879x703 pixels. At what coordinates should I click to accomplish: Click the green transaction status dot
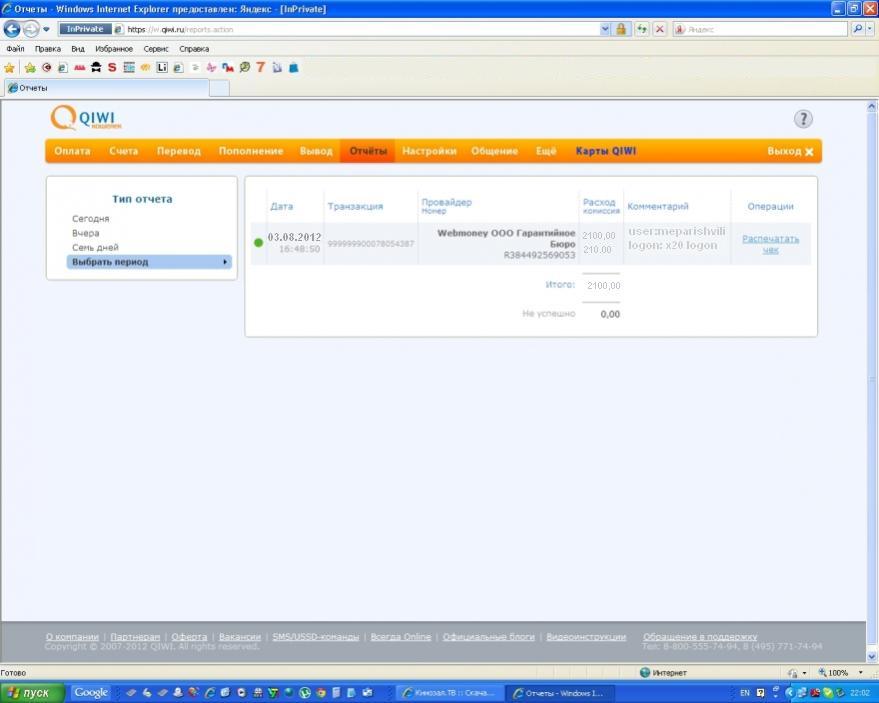tap(258, 242)
